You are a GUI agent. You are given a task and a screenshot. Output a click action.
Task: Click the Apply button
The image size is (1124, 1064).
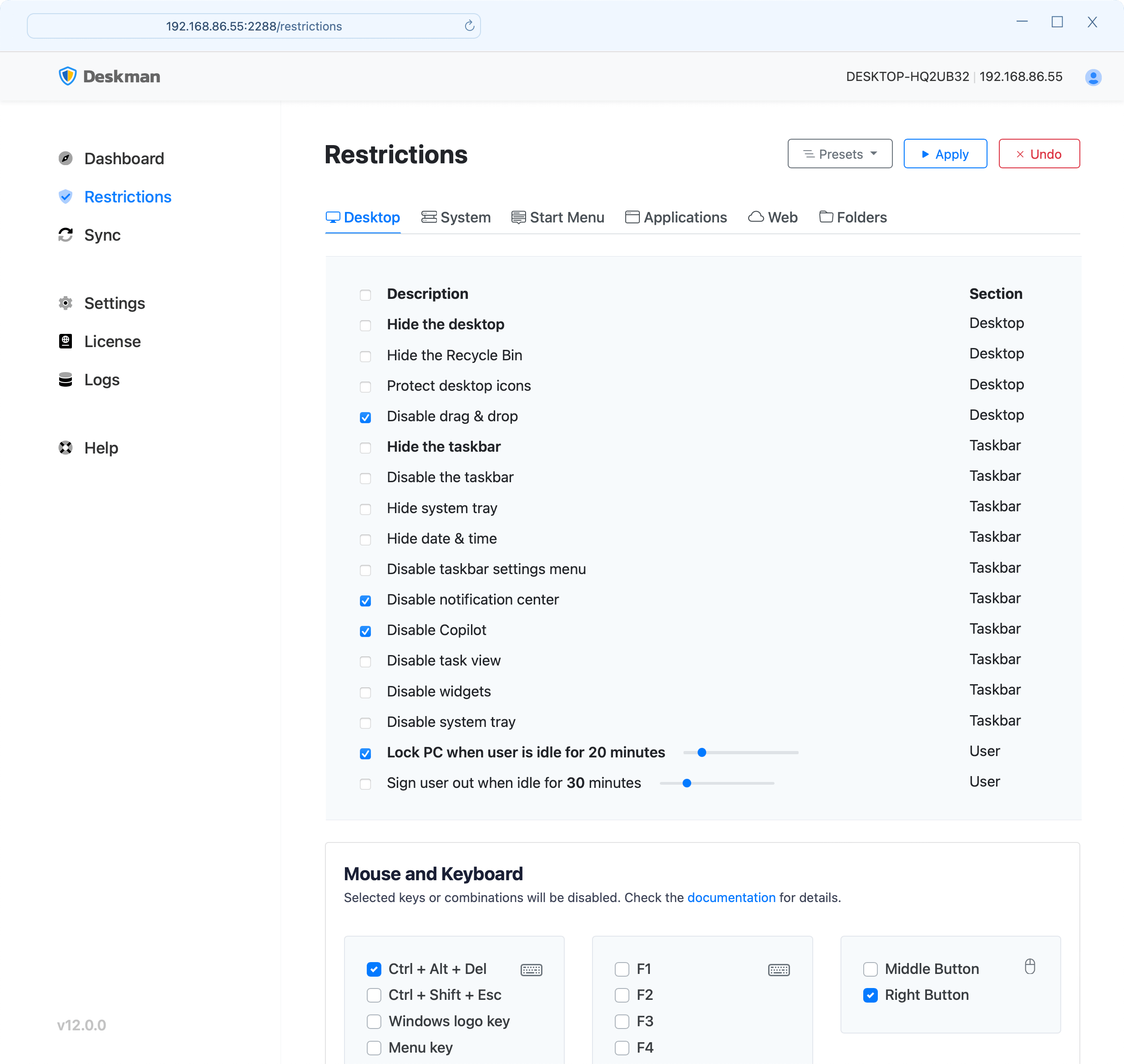[x=943, y=154]
